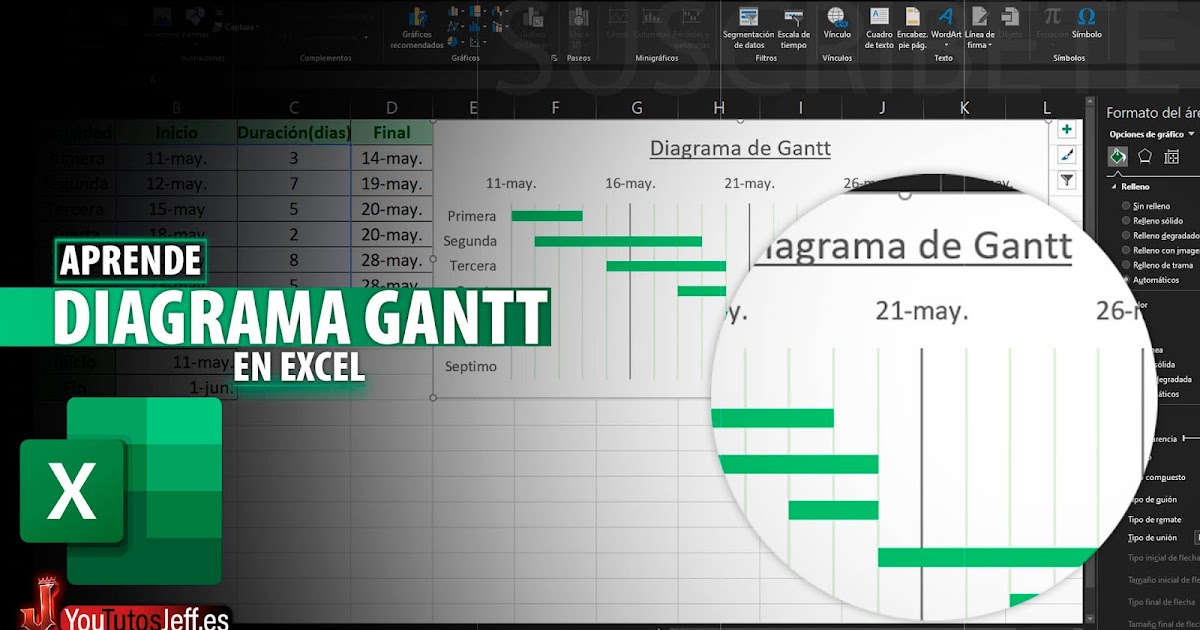Click the green plus Elementos de gráfico icon

1066,129
